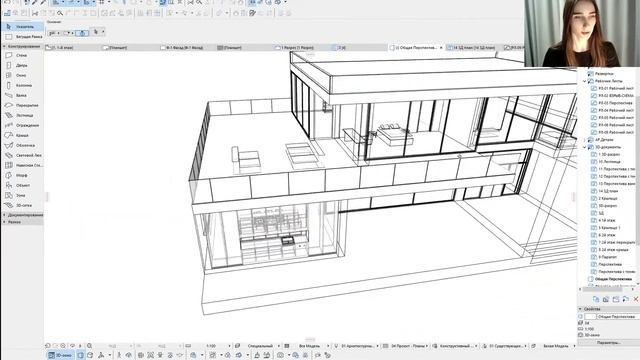Select the Колонна (Column) tool
This screenshot has width=640, height=360.
pos(22,85)
